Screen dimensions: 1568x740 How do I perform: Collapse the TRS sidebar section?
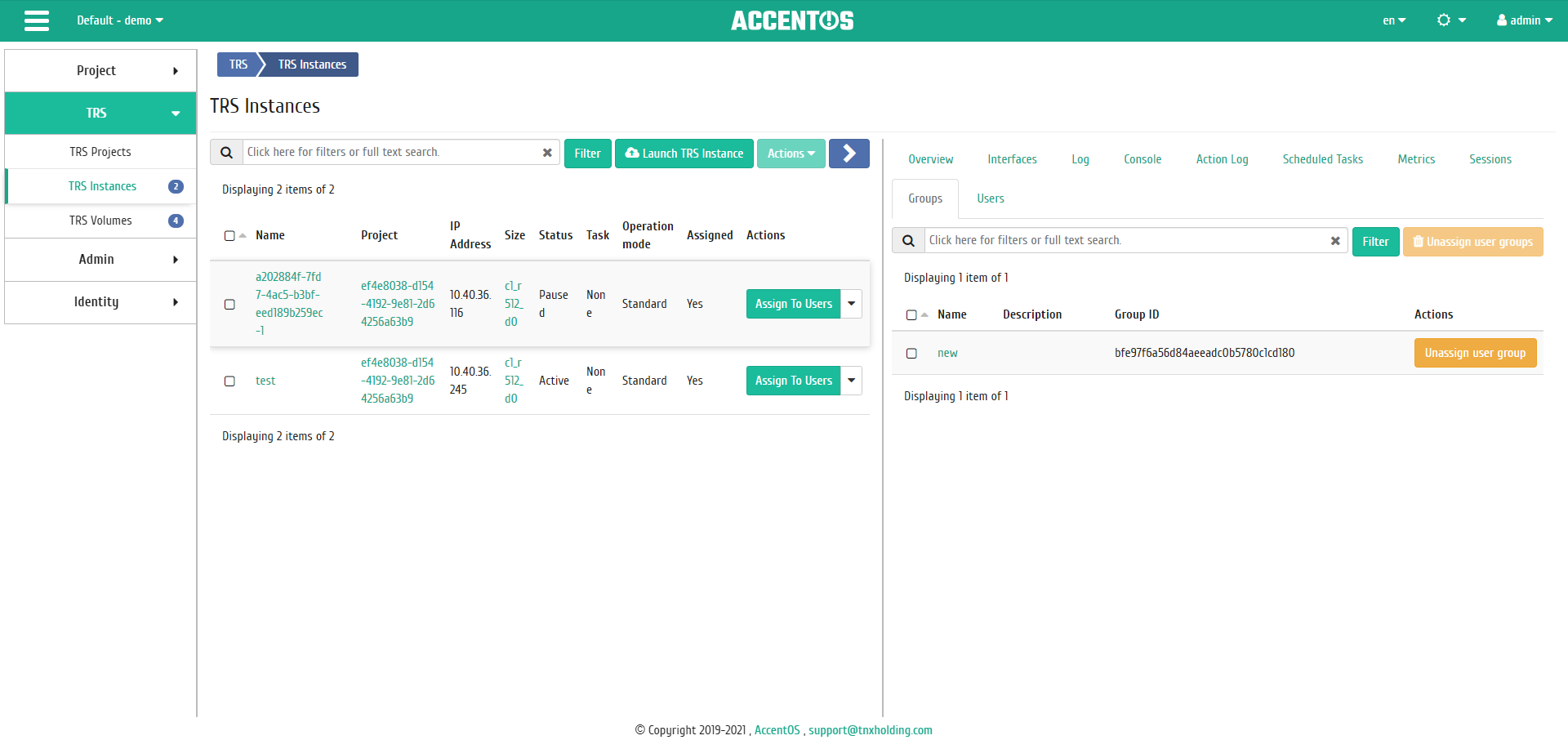coord(100,113)
